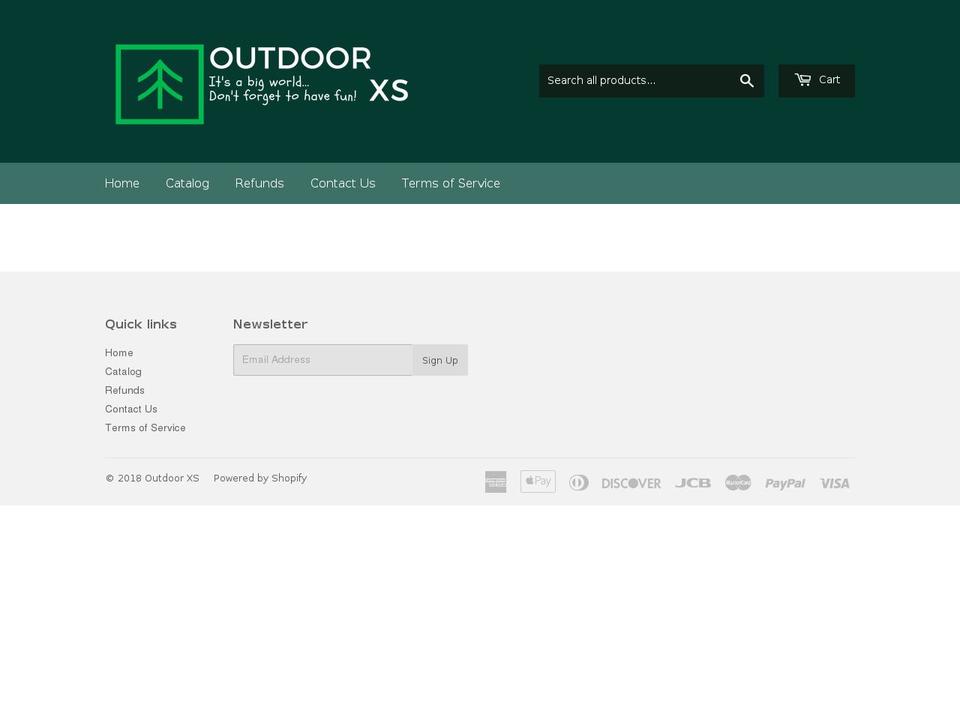Click the Discover payment icon
The image size is (960, 720).
[x=631, y=483]
